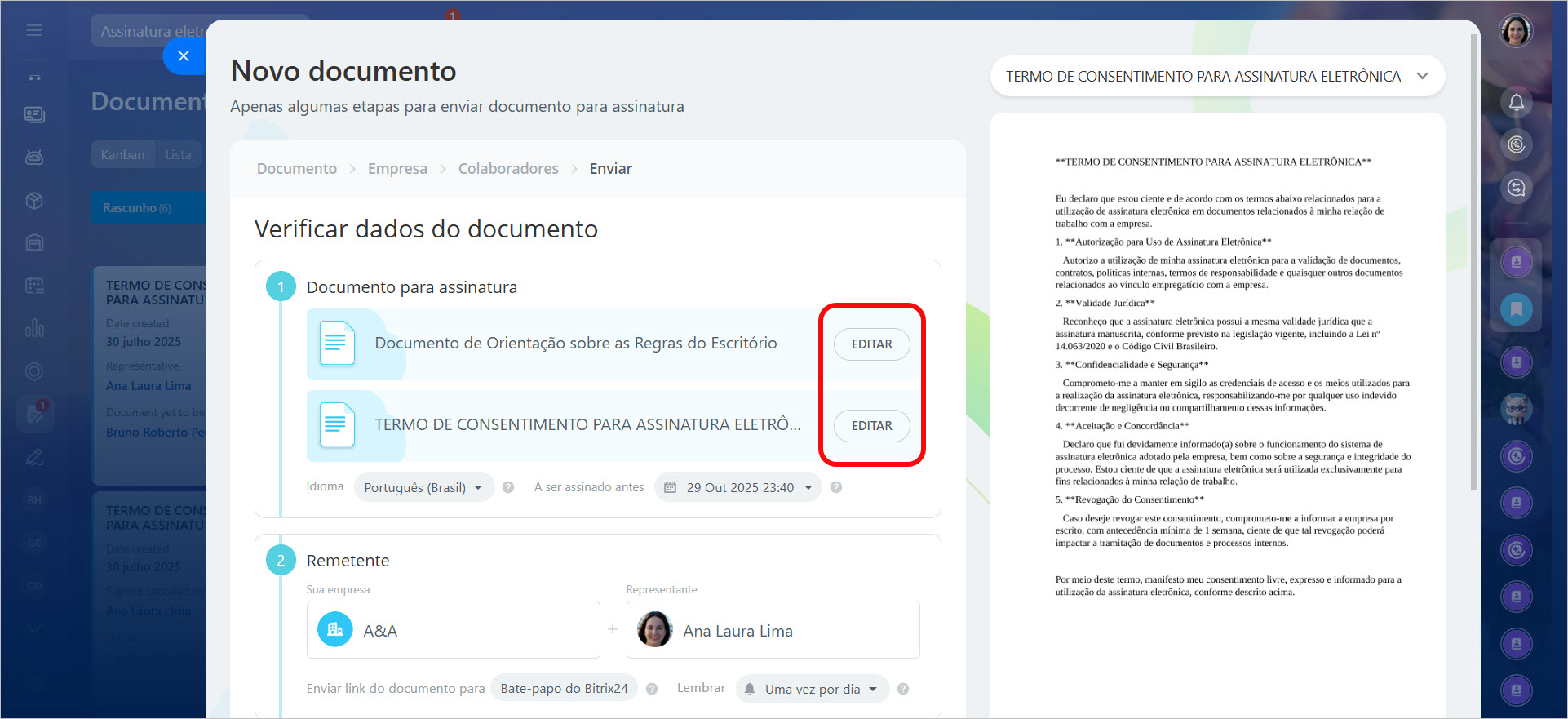Show help for Lembrar reminder

pos(903,689)
